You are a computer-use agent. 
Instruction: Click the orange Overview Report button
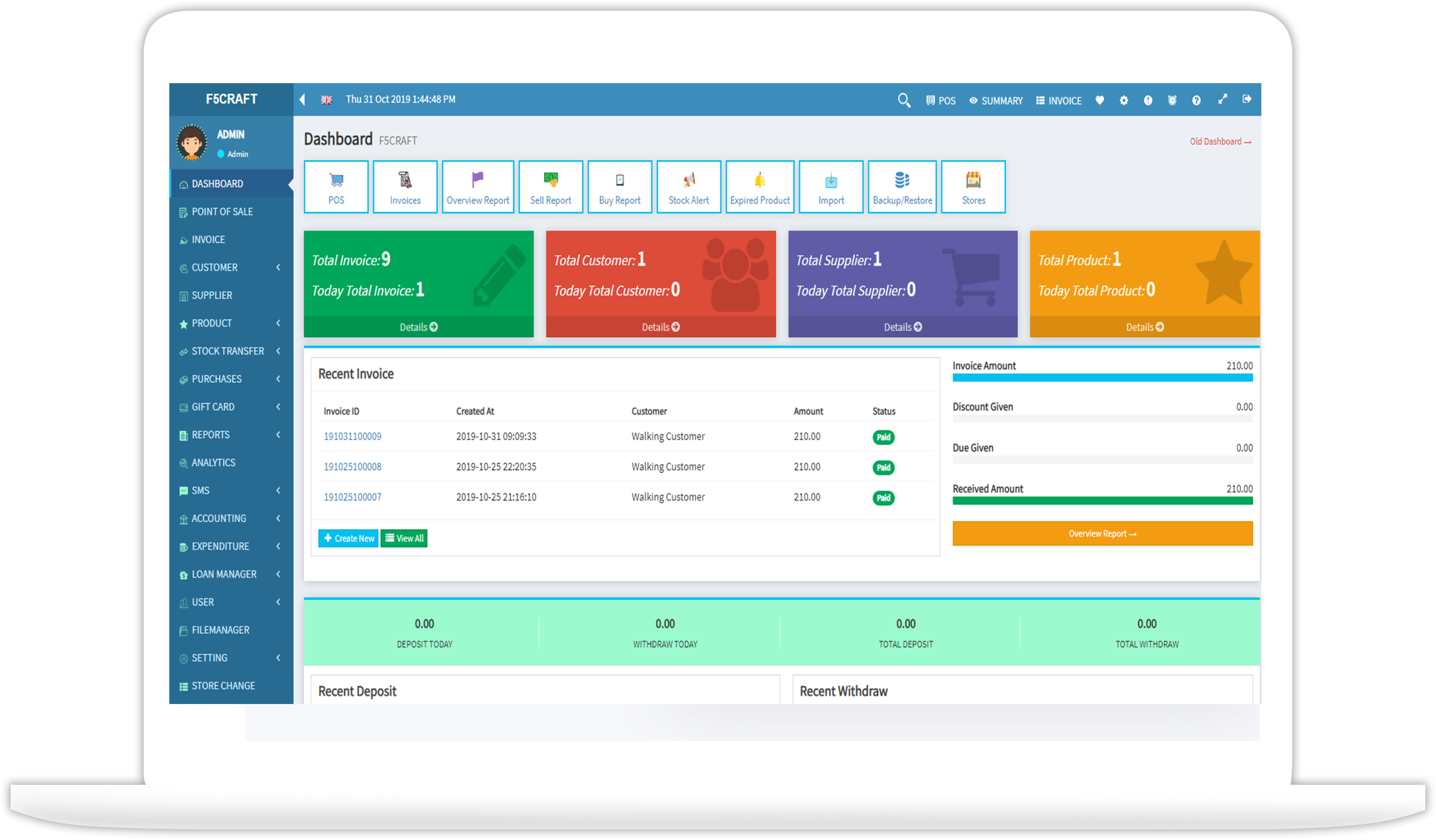[x=1102, y=534]
